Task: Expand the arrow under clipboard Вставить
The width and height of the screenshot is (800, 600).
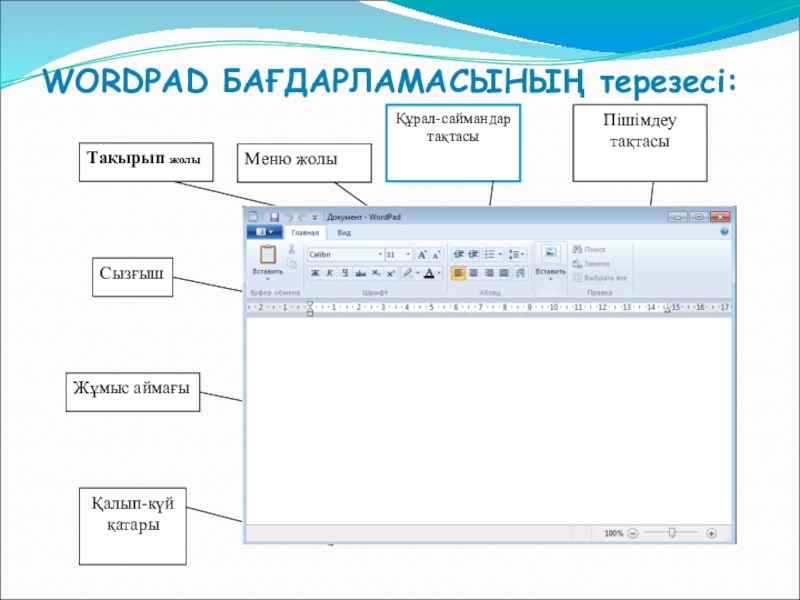Action: (x=267, y=280)
